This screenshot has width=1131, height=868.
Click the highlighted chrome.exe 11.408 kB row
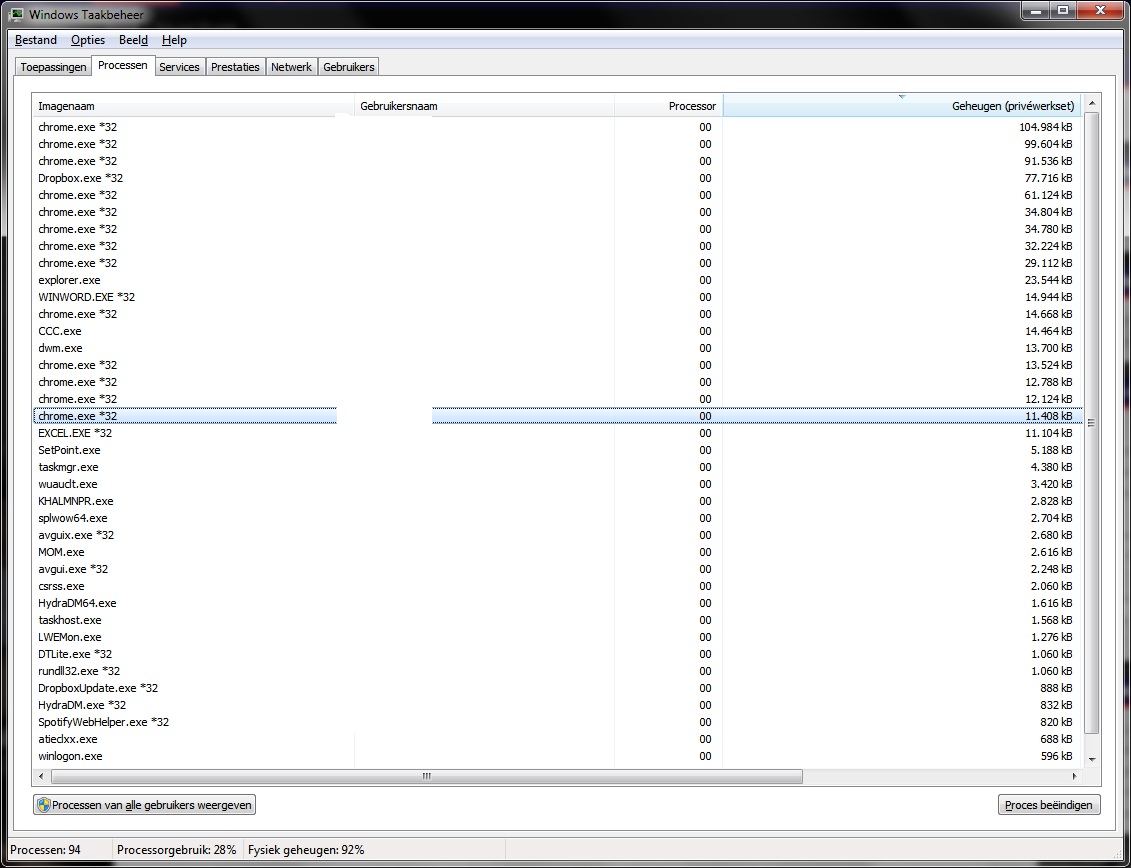coord(557,416)
